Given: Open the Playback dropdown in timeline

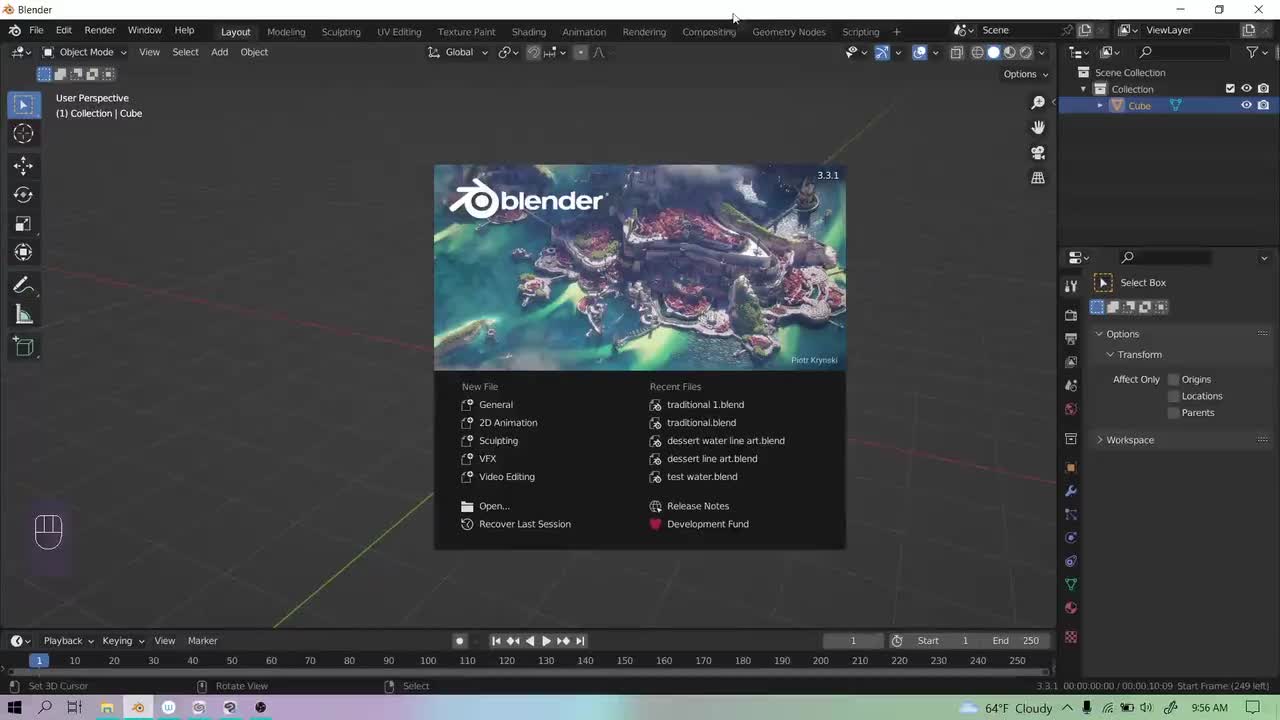Looking at the screenshot, I should tap(68, 641).
